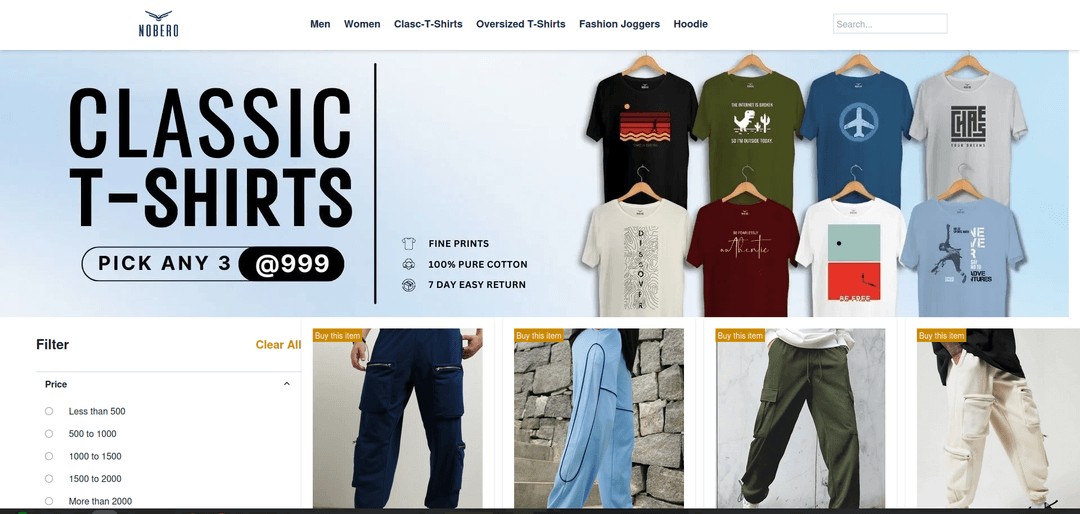Focus the Search input field
The height and width of the screenshot is (514, 1080).
[x=890, y=23]
